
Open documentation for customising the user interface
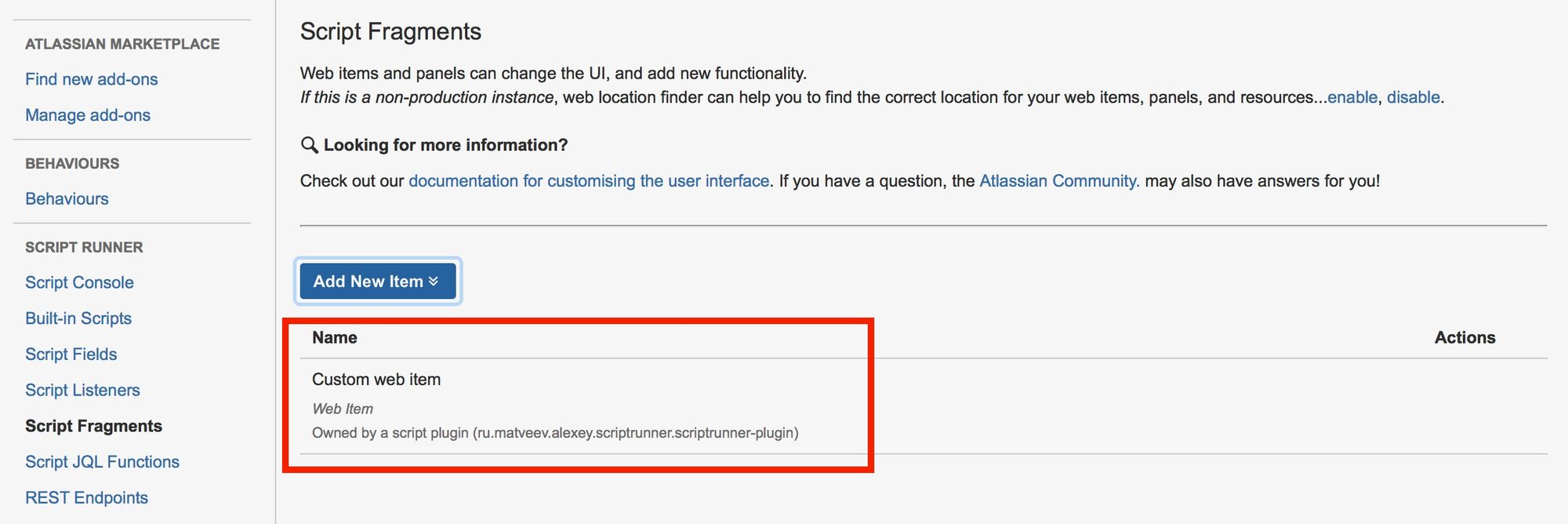coord(589,181)
